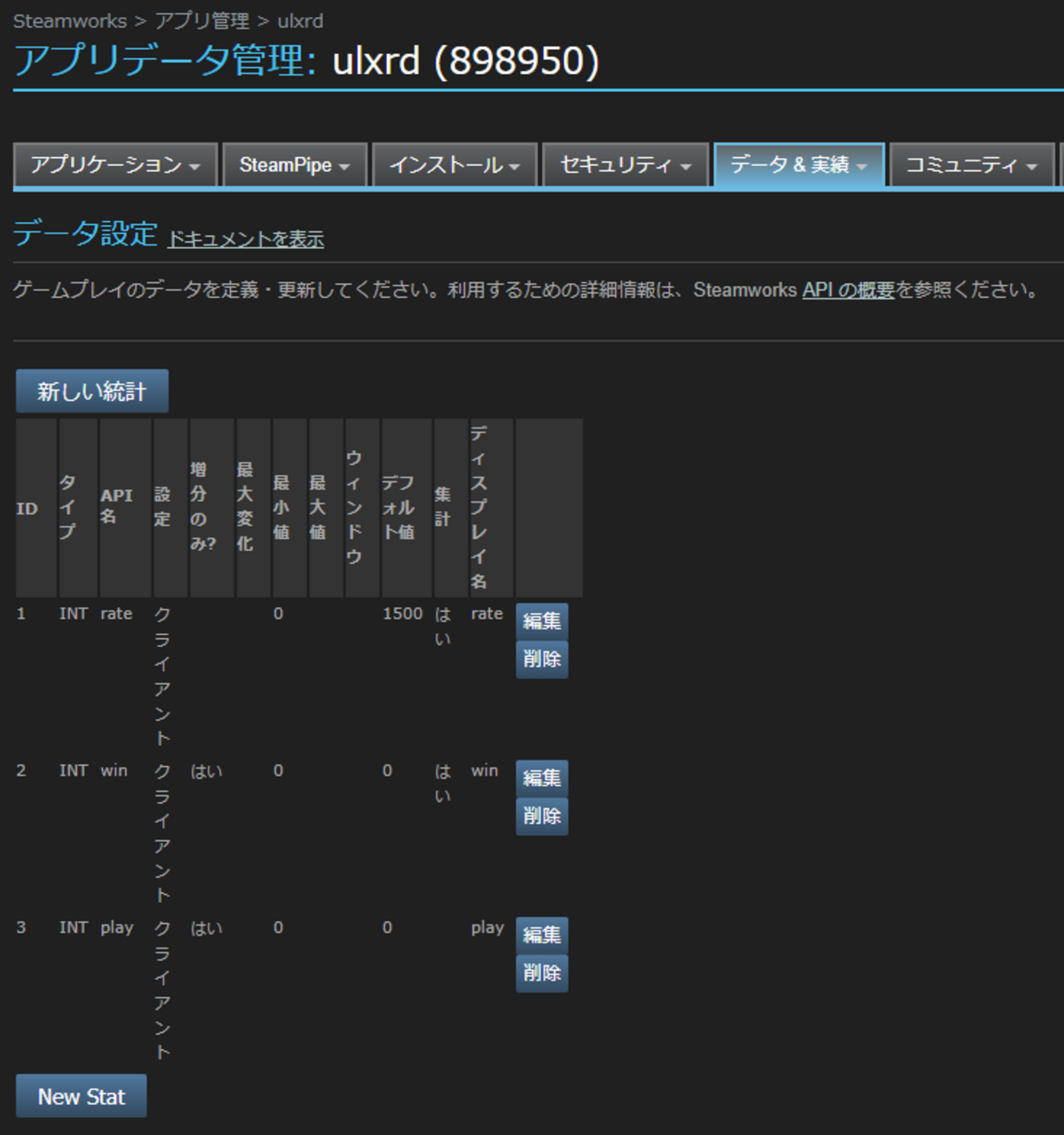
Task: Open the データ & 実績 dropdown menu
Action: pos(799,165)
